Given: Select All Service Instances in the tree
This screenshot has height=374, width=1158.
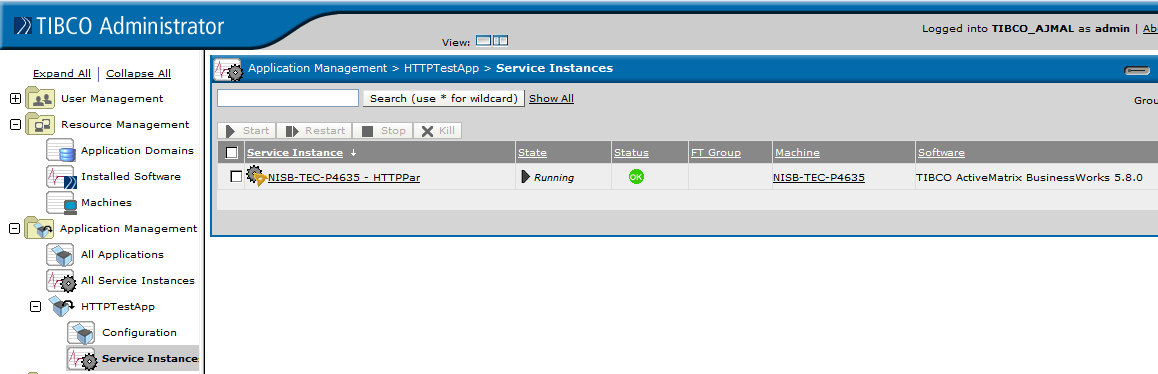Looking at the screenshot, I should pos(138,281).
